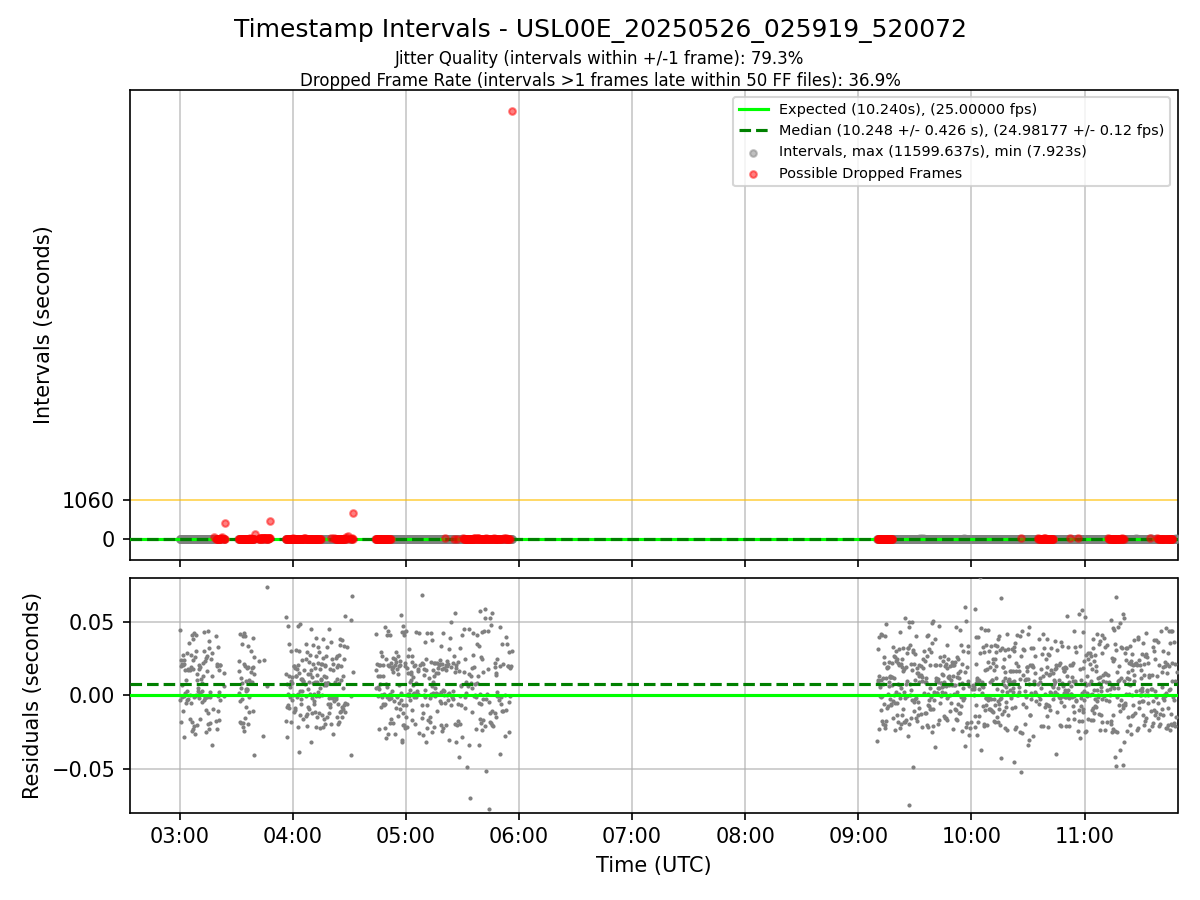Click the '05:00' x-axis tick label
This screenshot has height=900, width=1200.
(406, 835)
